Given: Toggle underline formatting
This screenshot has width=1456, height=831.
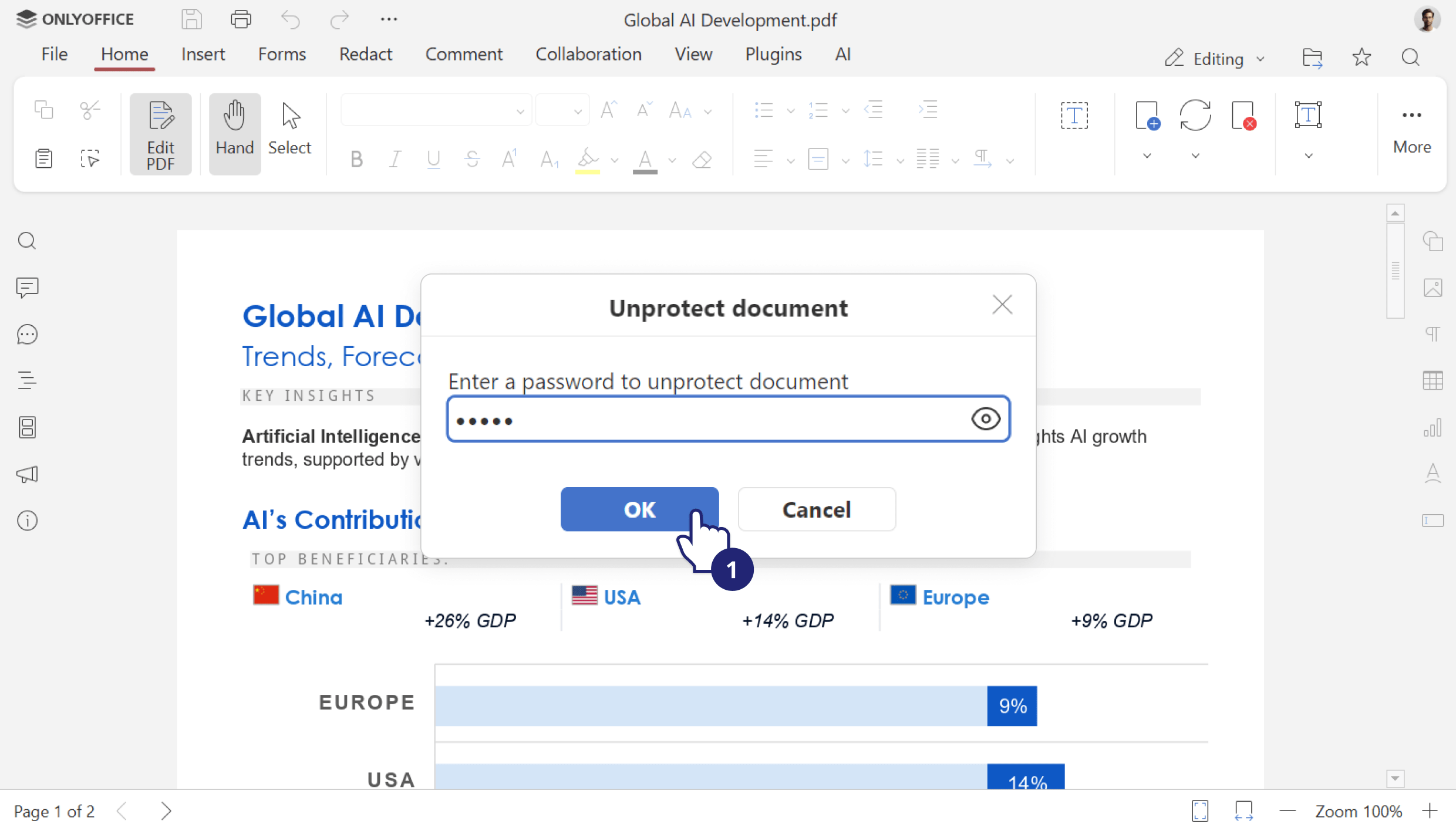Looking at the screenshot, I should [433, 158].
